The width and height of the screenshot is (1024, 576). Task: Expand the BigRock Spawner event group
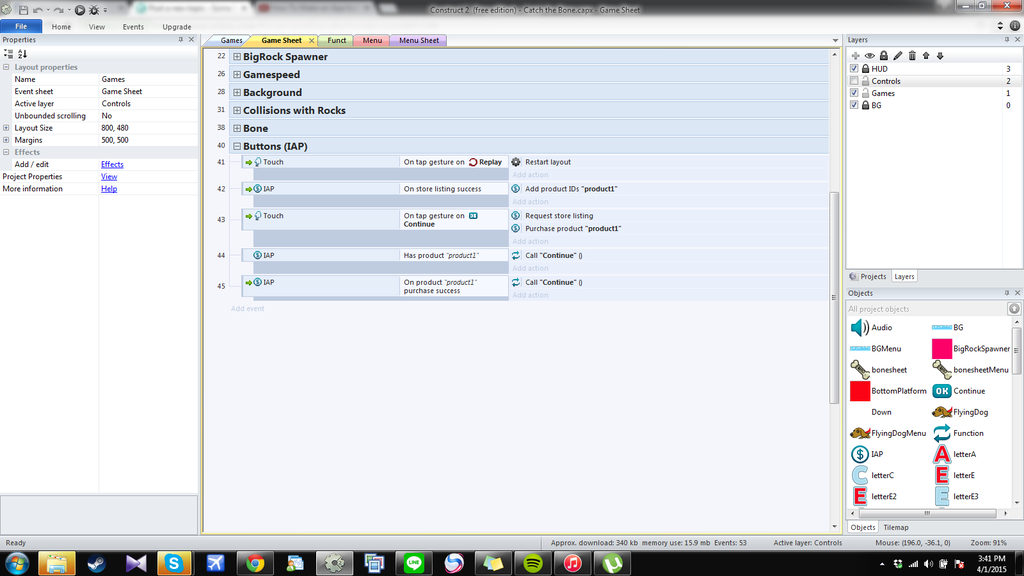[x=237, y=57]
